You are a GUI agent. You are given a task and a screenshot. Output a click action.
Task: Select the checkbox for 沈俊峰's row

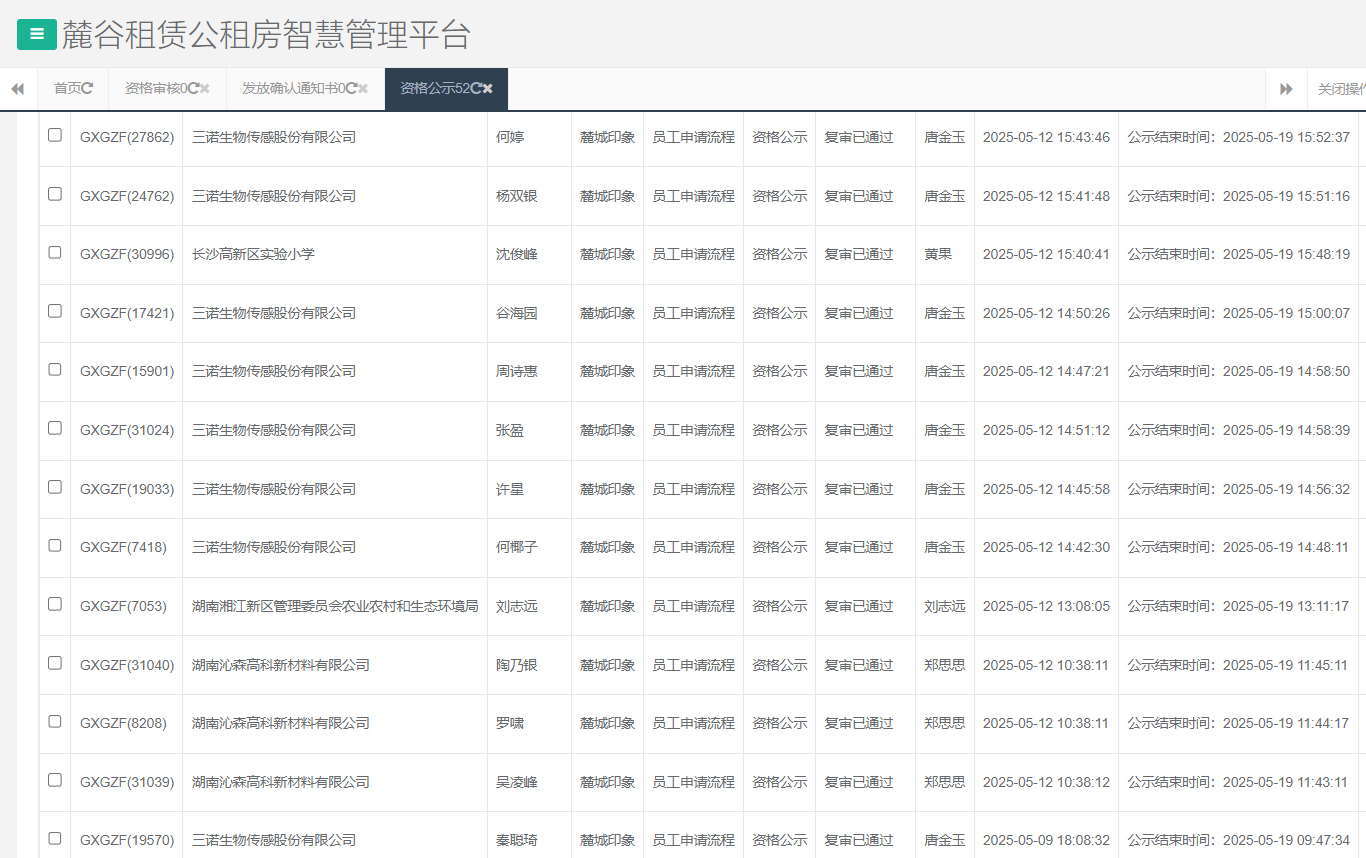(x=55, y=252)
